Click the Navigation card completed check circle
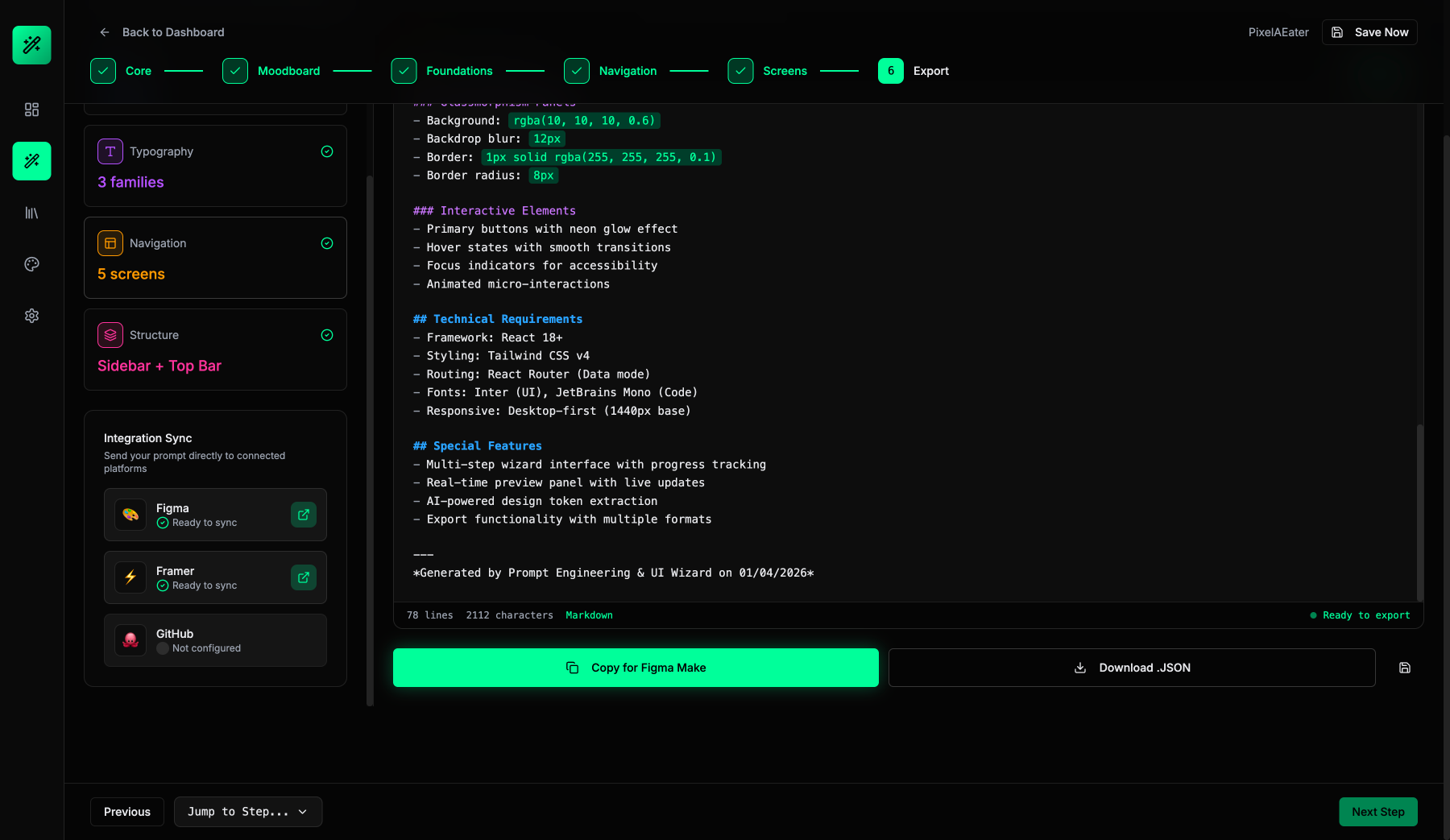Image resolution: width=1450 pixels, height=840 pixels. (x=327, y=243)
